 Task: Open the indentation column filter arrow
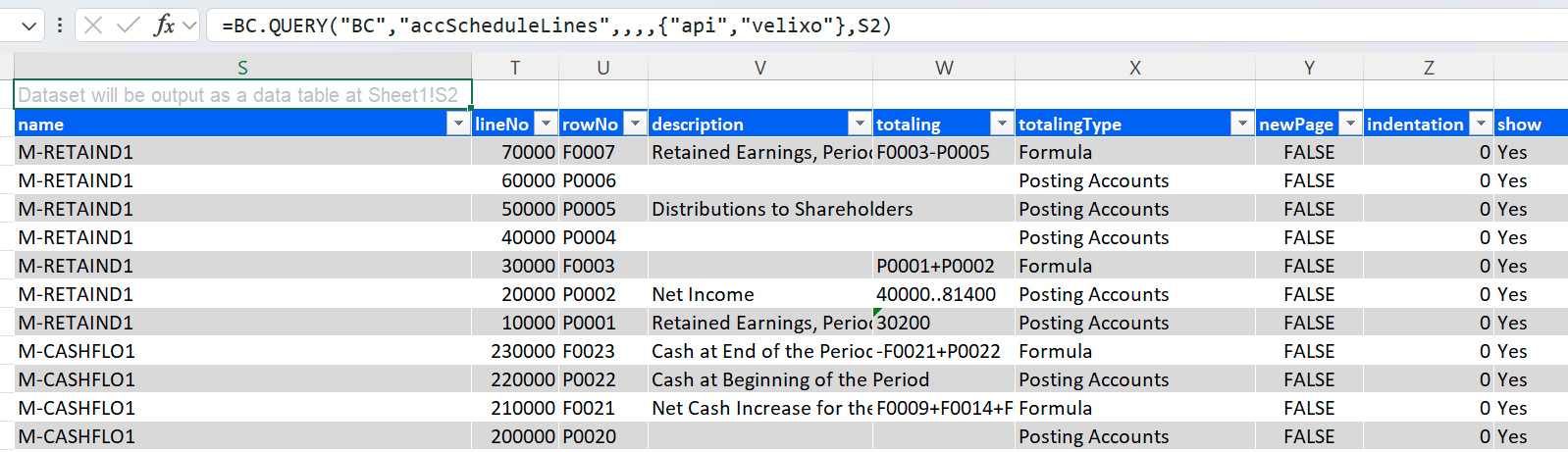1481,124
